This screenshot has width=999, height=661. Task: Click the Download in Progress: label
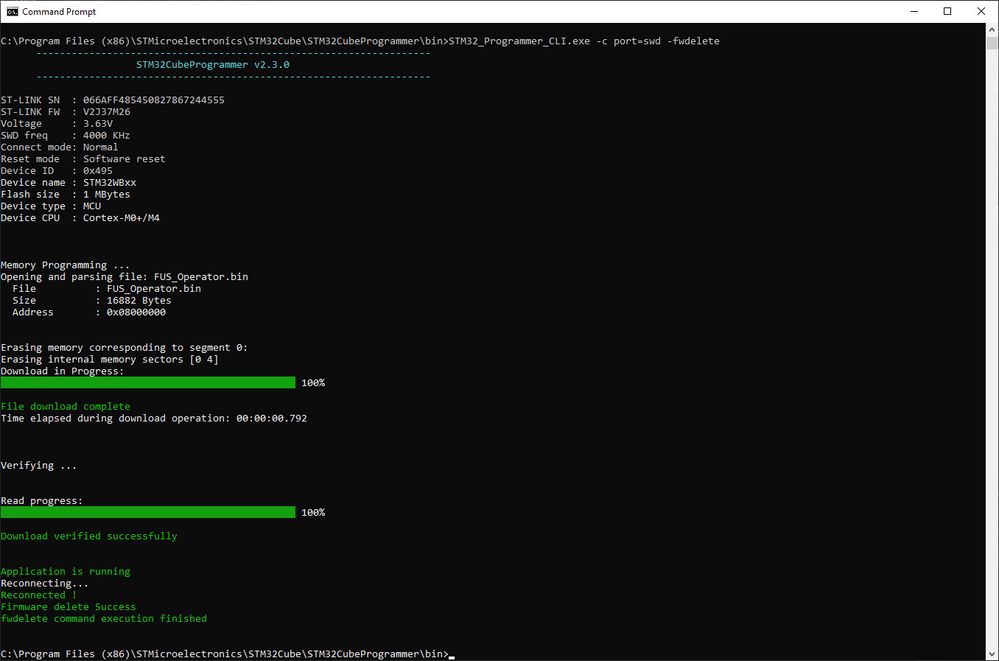click(x=62, y=371)
